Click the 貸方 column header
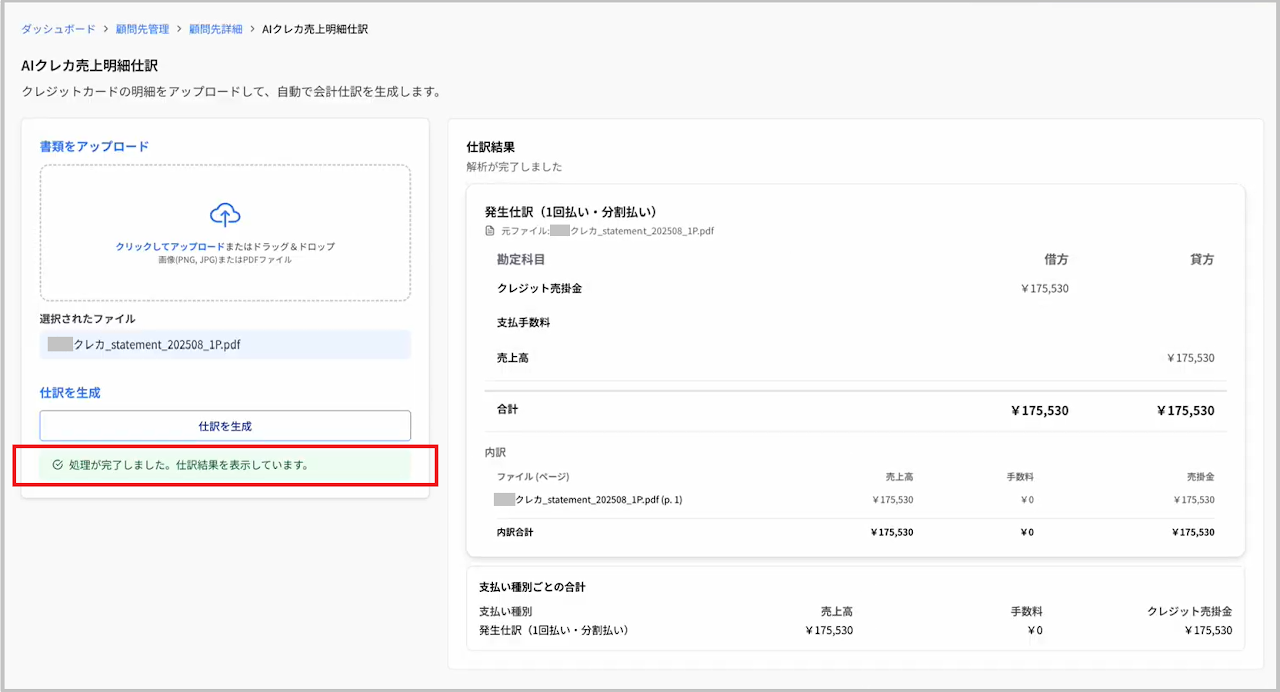 (x=1202, y=259)
